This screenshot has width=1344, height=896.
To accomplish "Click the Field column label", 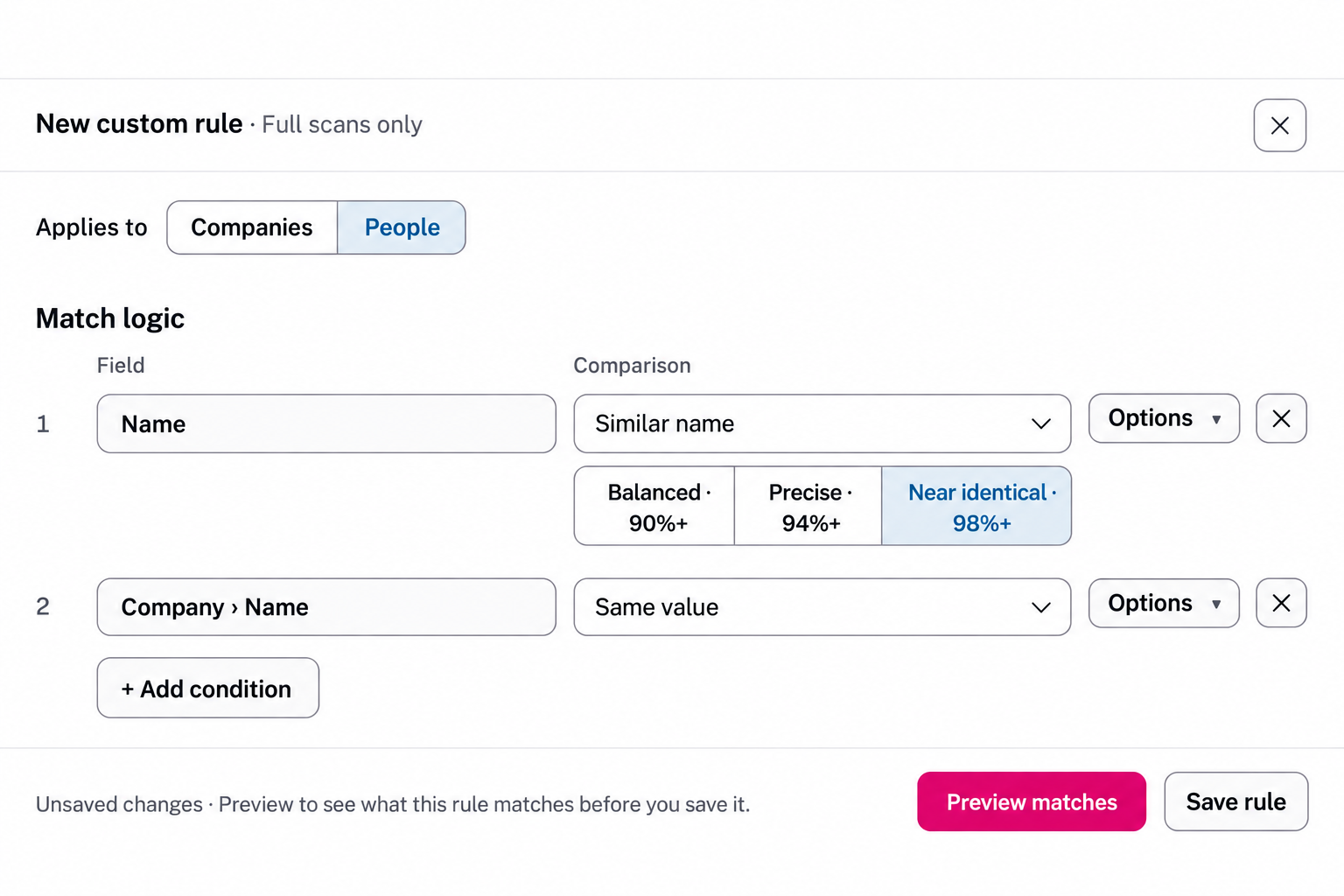I will [x=121, y=365].
